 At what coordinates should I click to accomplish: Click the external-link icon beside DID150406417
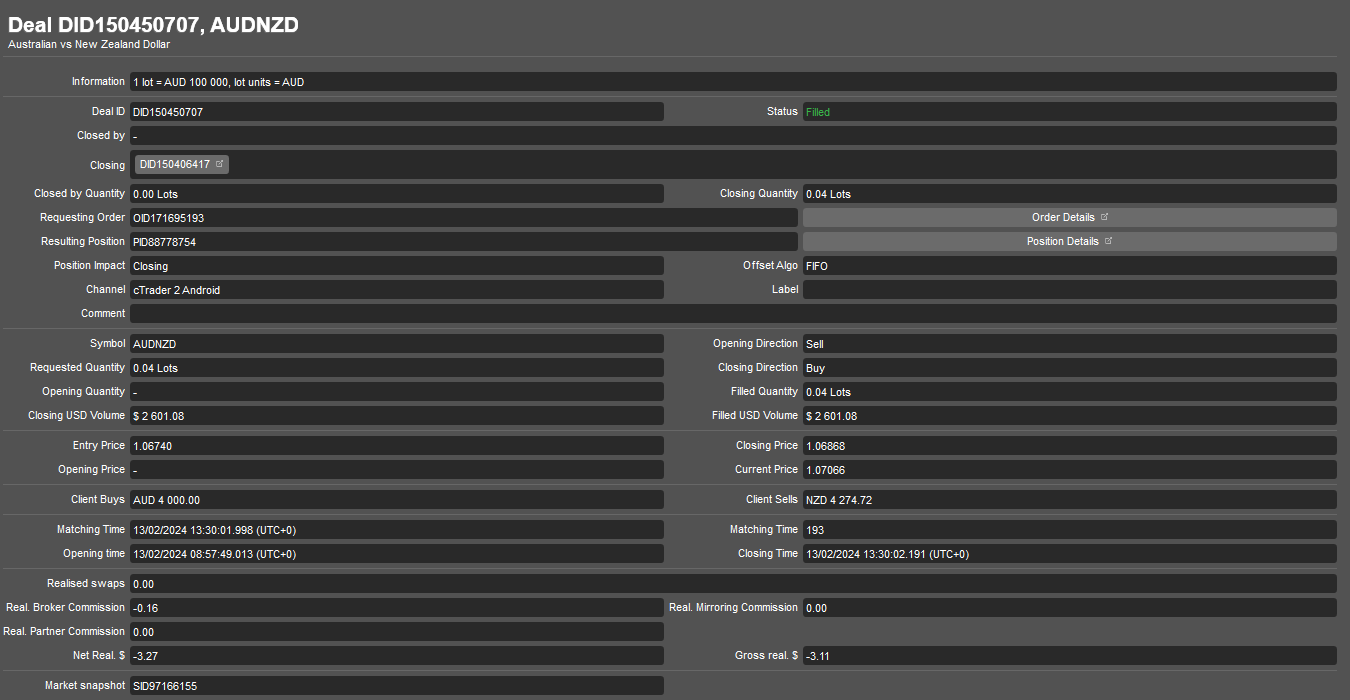click(220, 164)
